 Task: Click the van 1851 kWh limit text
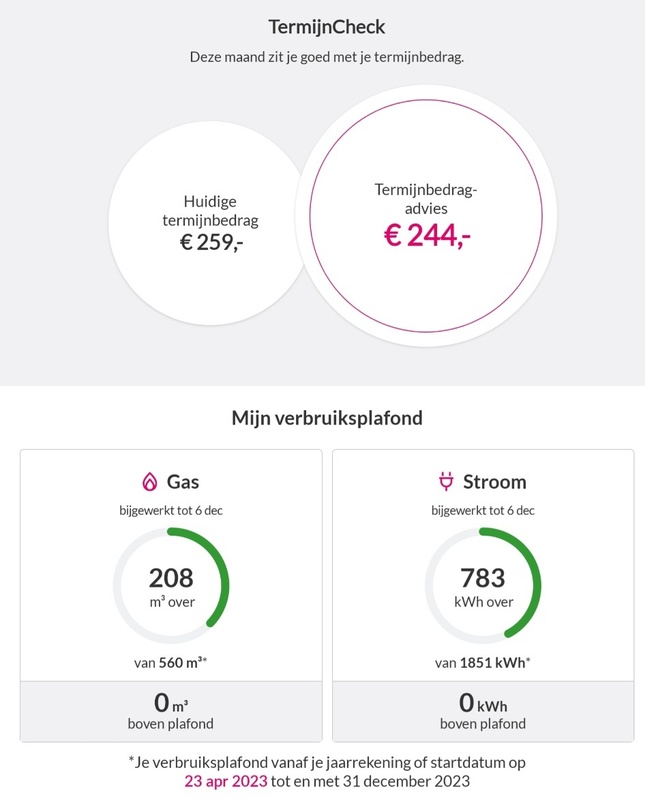pyautogui.click(x=483, y=663)
